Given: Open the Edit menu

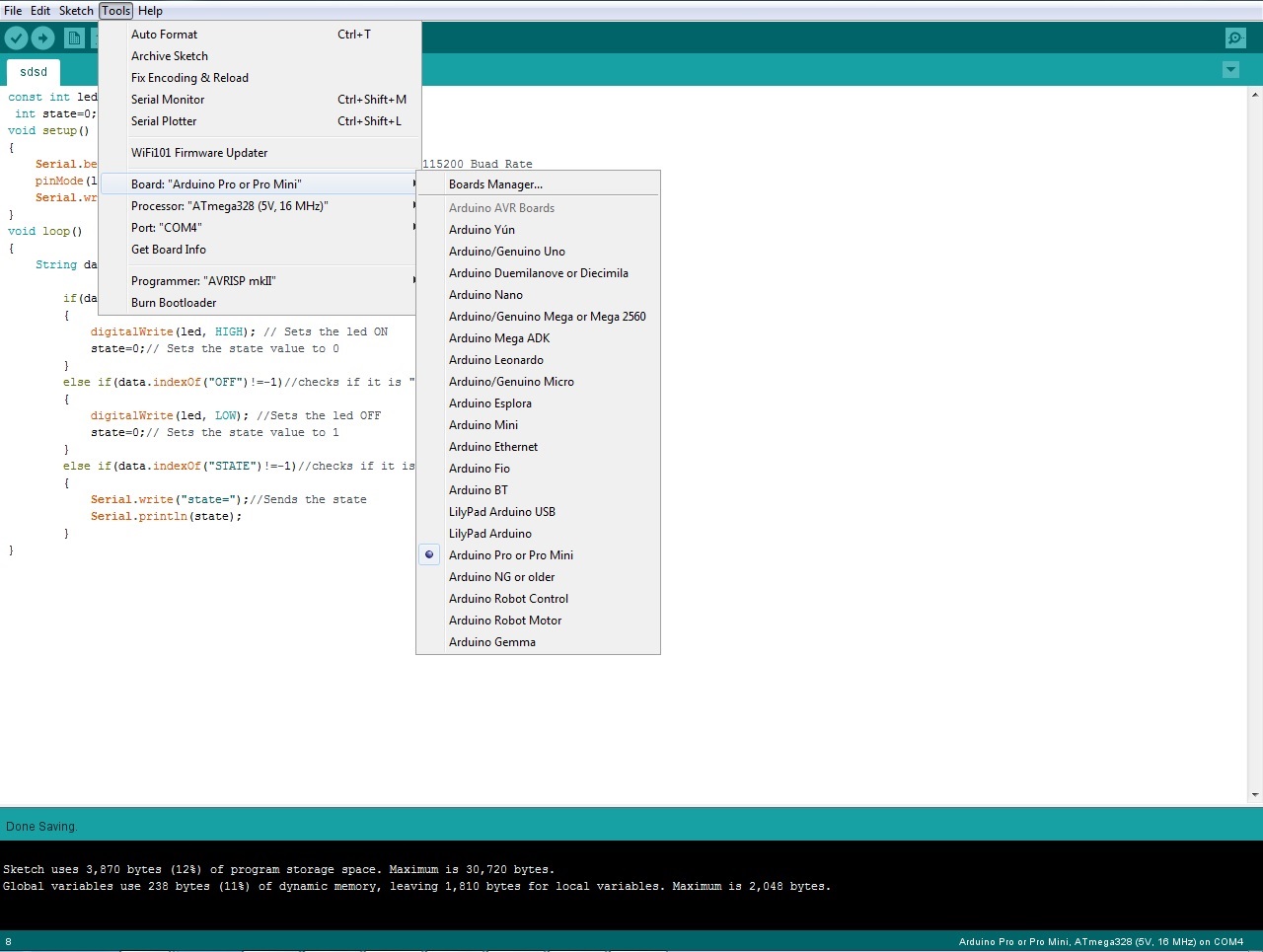Looking at the screenshot, I should pos(40,11).
